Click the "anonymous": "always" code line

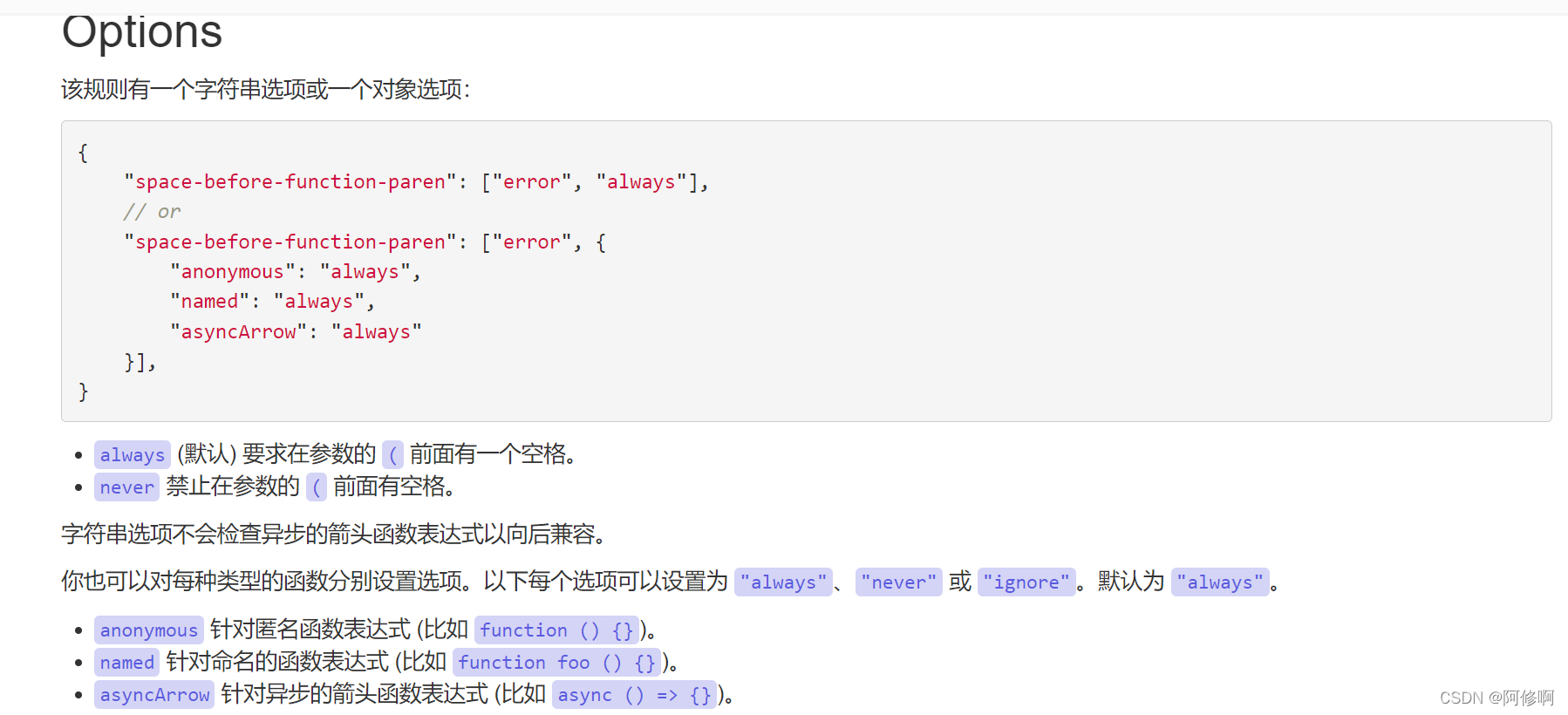(296, 272)
